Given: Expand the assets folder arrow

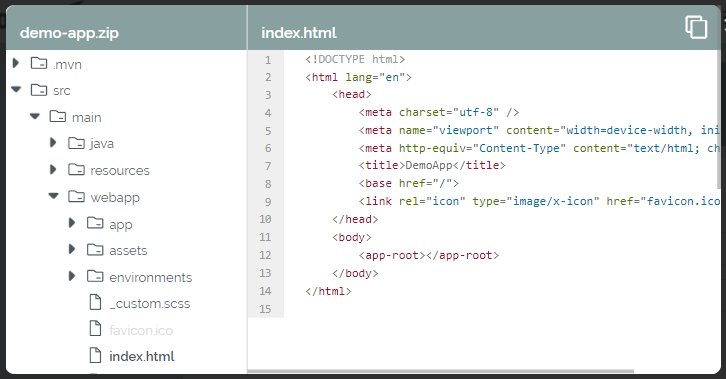Looking at the screenshot, I should point(72,249).
